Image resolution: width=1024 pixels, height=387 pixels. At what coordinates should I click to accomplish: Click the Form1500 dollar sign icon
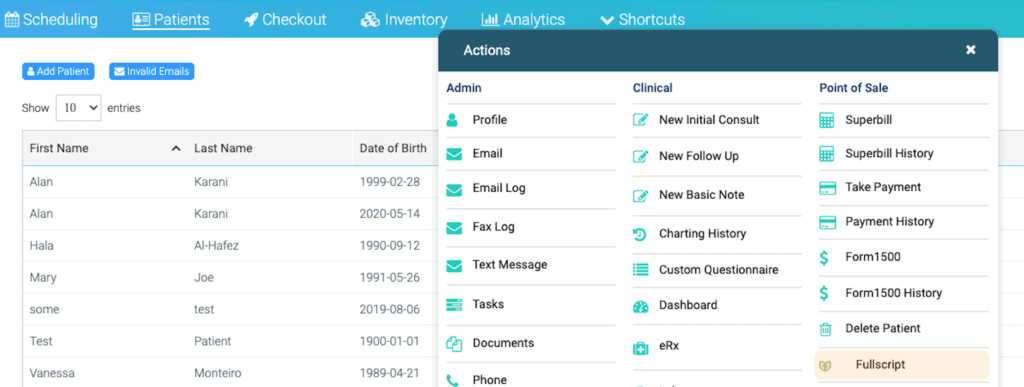(824, 257)
